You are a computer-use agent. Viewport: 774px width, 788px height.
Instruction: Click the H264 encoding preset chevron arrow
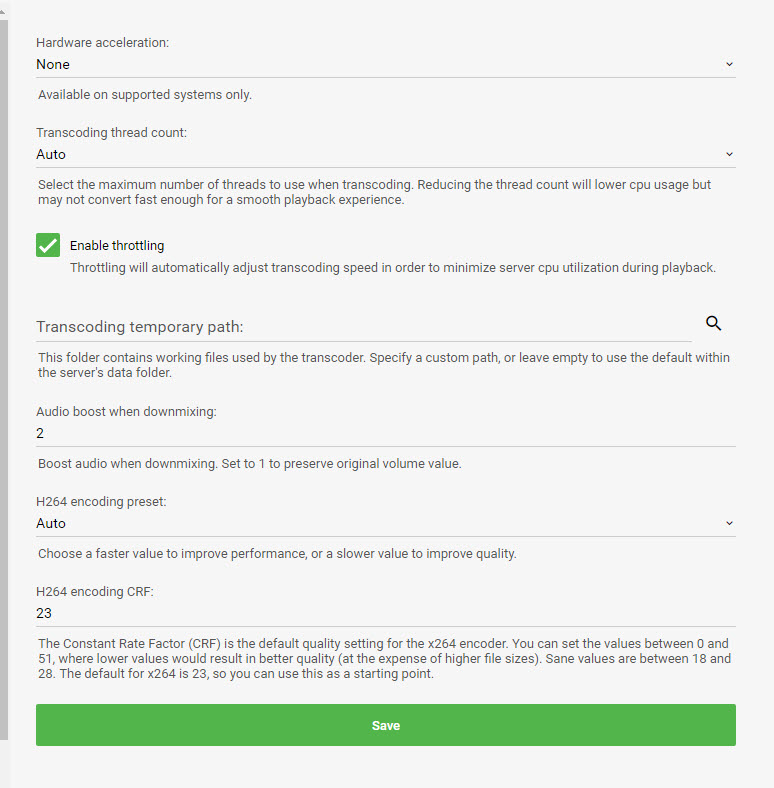tap(729, 523)
